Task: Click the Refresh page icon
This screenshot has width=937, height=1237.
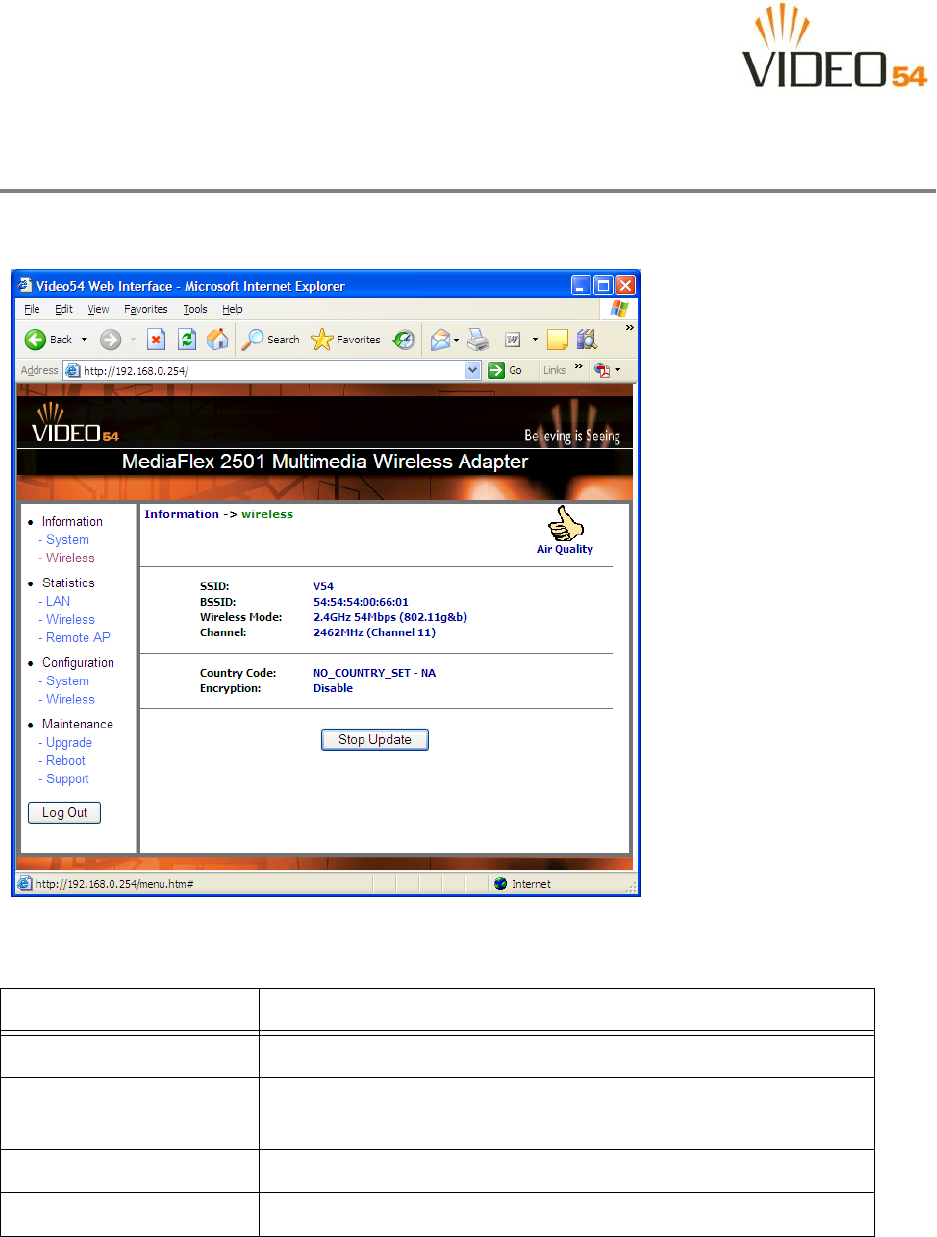Action: coord(186,339)
